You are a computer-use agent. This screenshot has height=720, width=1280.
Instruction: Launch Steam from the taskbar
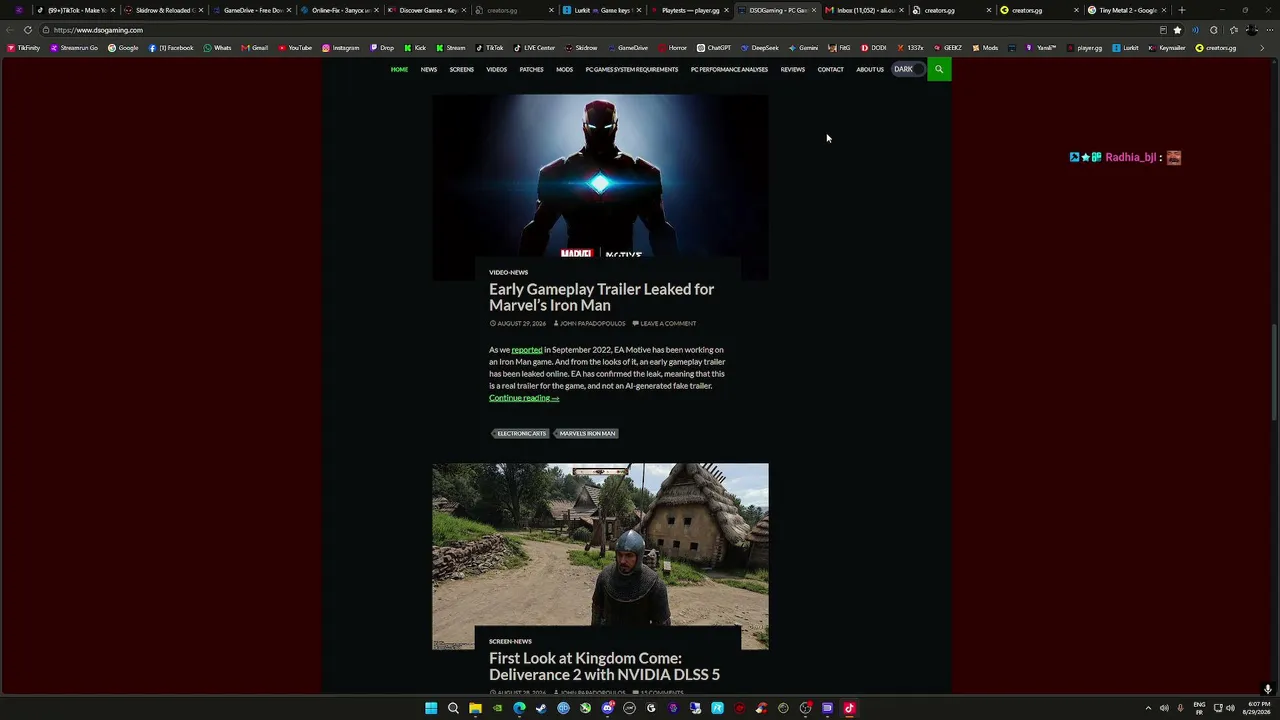click(541, 708)
